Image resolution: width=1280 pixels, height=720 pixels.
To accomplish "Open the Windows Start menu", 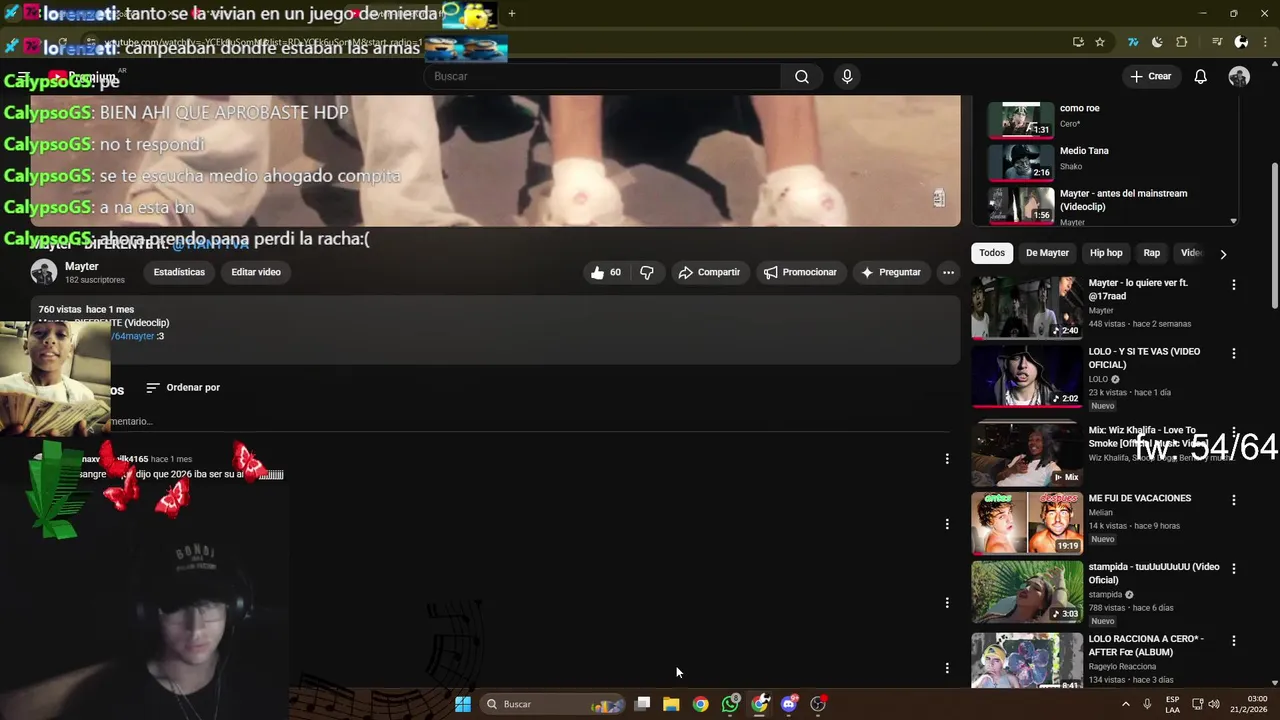I will pos(463,704).
